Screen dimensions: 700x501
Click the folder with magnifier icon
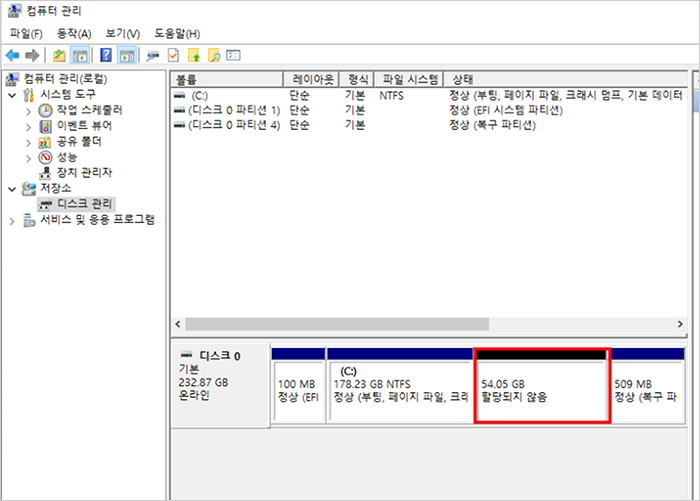tap(214, 55)
